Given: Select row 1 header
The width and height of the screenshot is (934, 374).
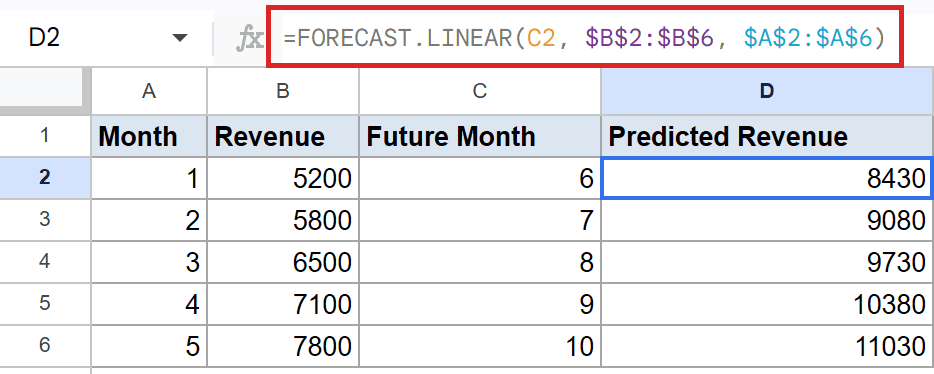Looking at the screenshot, I should tap(45, 136).
